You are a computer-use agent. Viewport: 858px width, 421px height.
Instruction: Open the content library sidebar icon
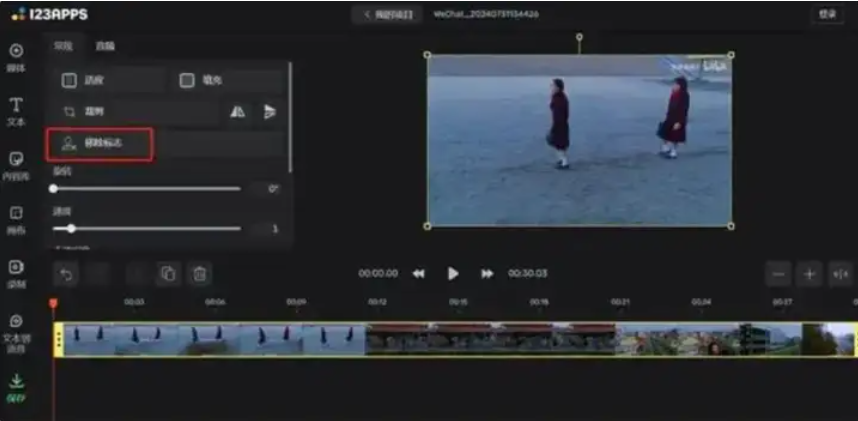point(16,164)
